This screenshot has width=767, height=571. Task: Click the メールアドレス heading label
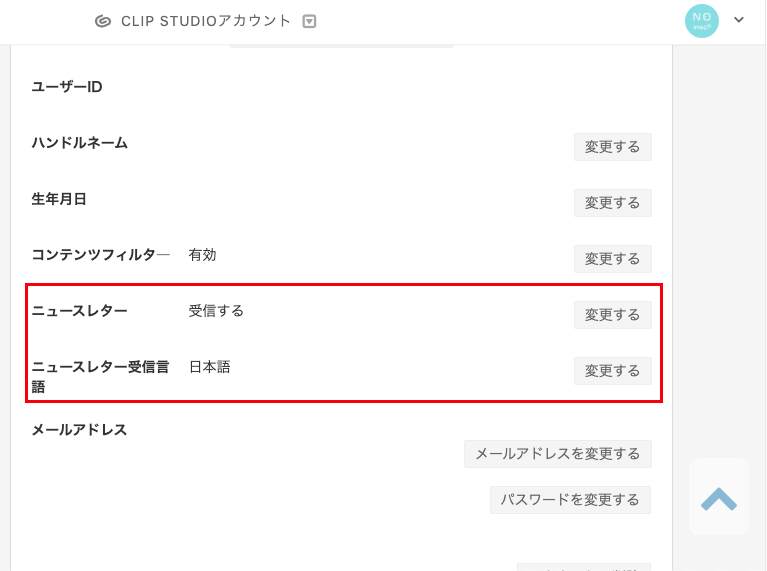(79, 430)
